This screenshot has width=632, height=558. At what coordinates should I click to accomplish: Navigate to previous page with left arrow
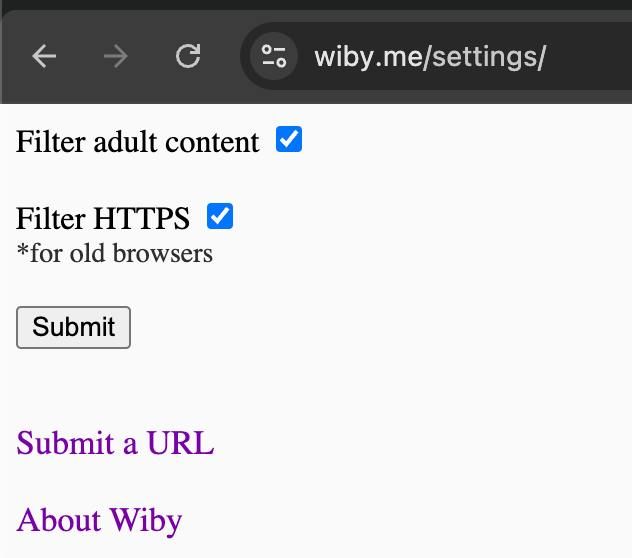[44, 56]
